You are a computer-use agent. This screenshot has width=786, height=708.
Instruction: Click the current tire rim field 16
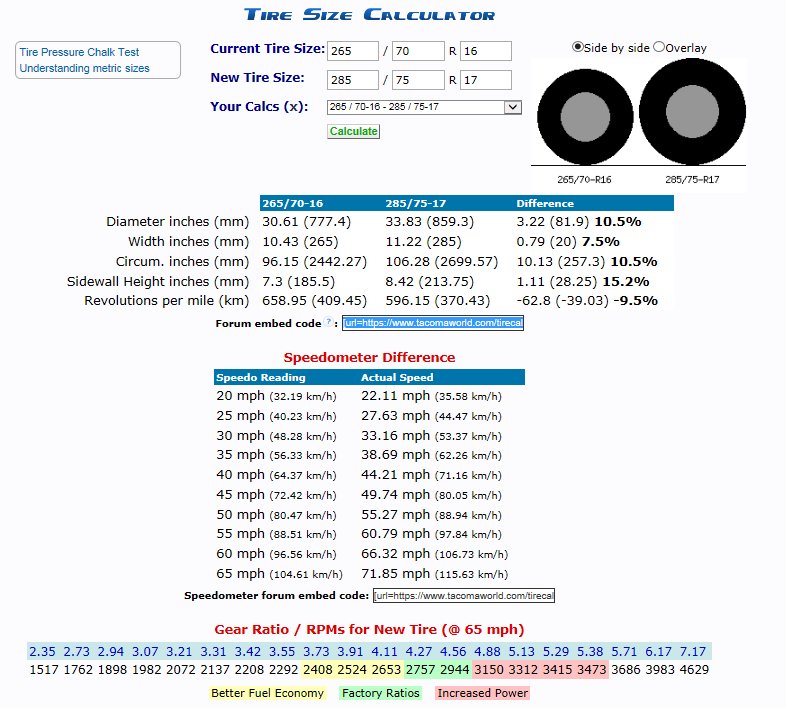[x=486, y=51]
